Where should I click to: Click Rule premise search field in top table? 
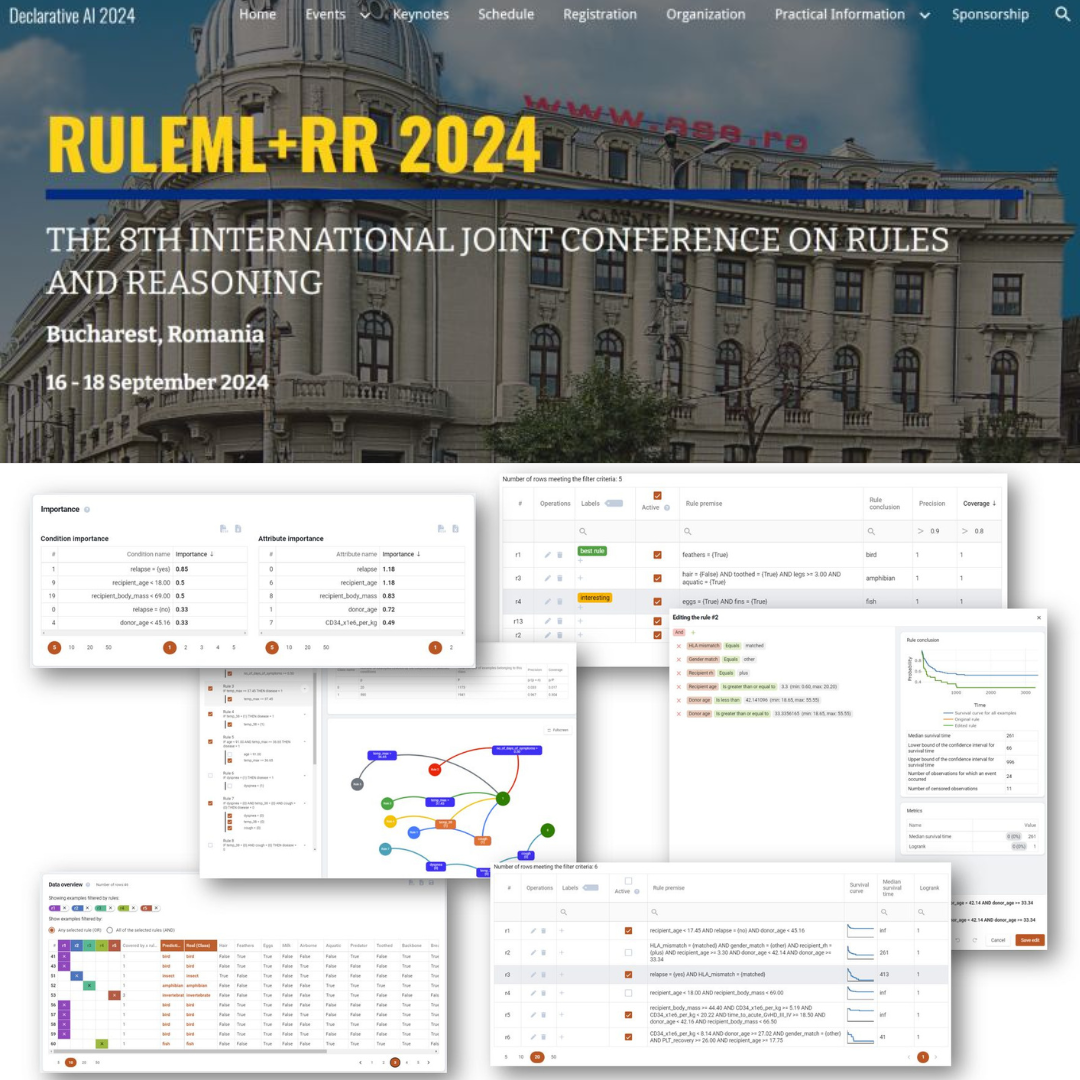(770, 531)
